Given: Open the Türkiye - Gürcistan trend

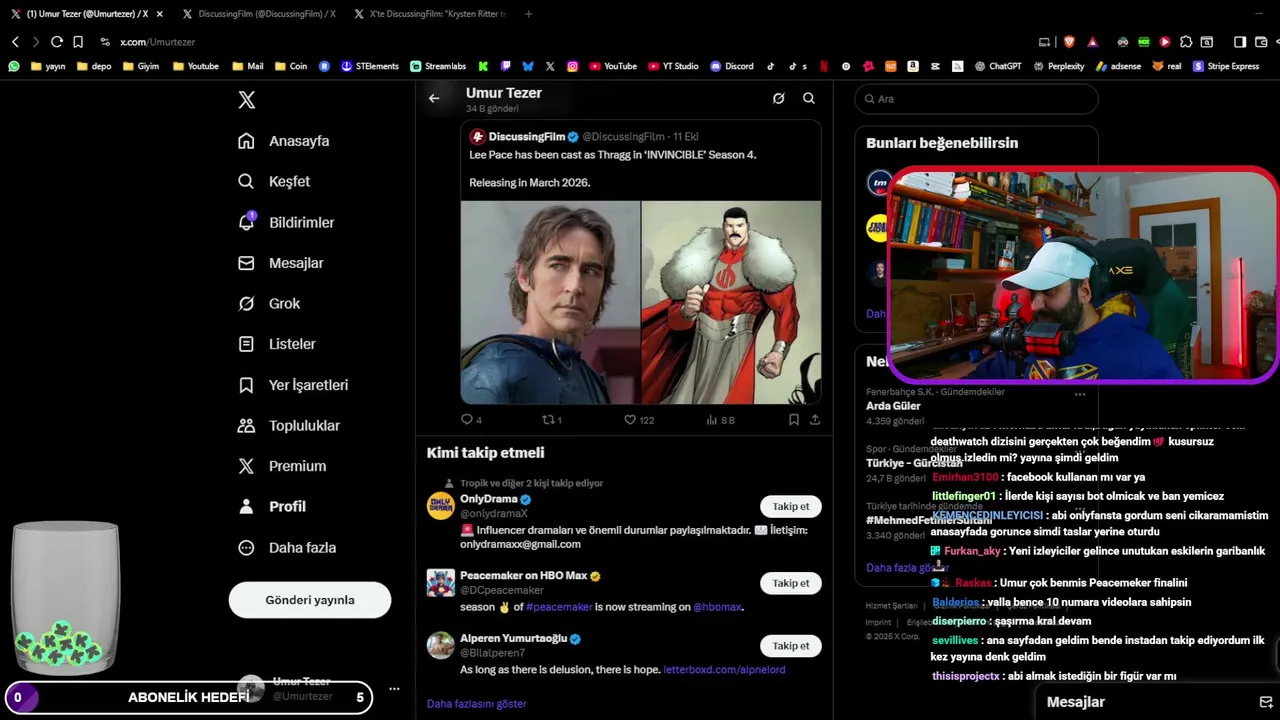Looking at the screenshot, I should point(914,463).
